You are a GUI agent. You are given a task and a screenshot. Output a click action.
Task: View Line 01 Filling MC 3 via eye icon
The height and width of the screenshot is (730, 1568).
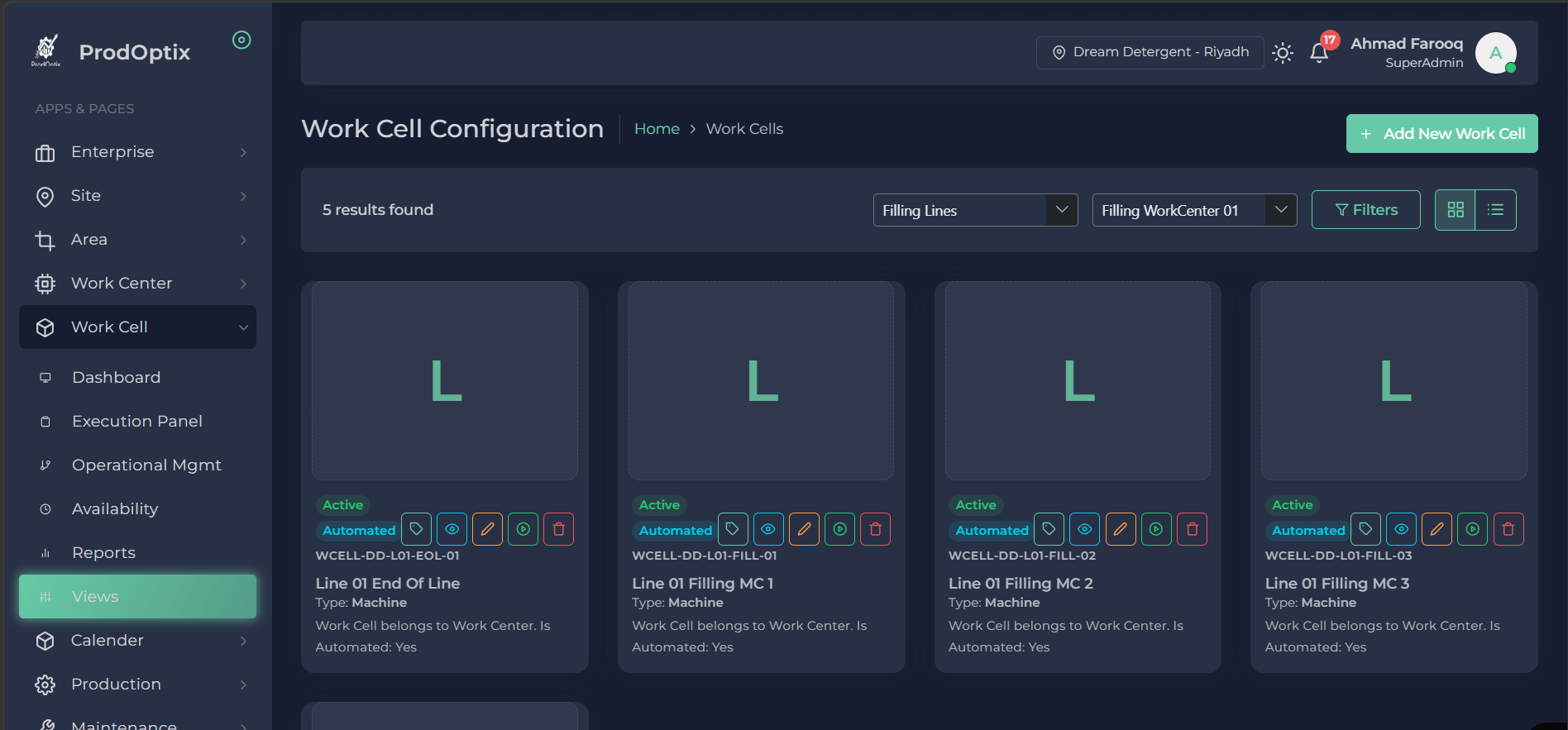(x=1401, y=529)
